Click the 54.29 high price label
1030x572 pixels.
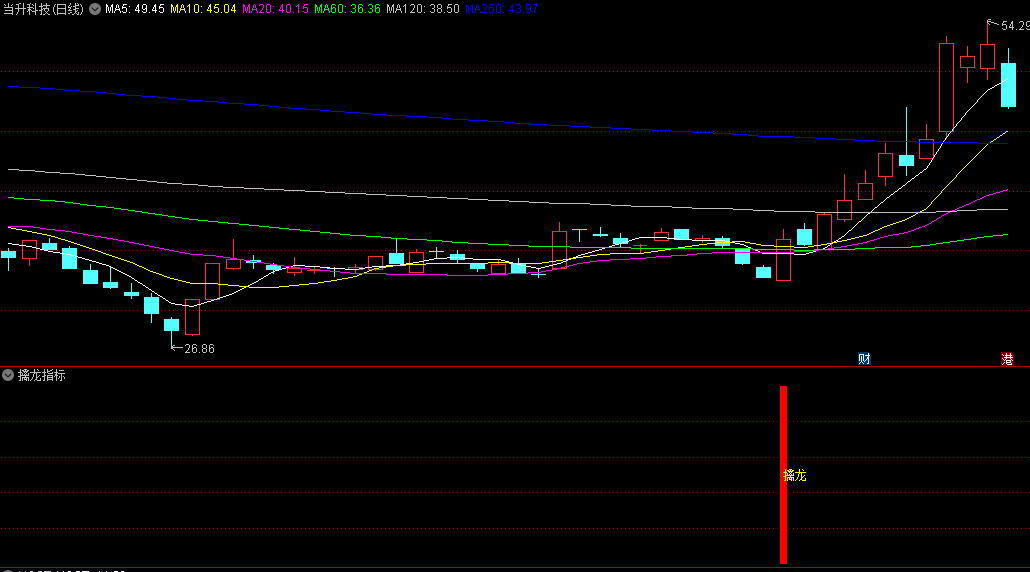coord(1015,26)
